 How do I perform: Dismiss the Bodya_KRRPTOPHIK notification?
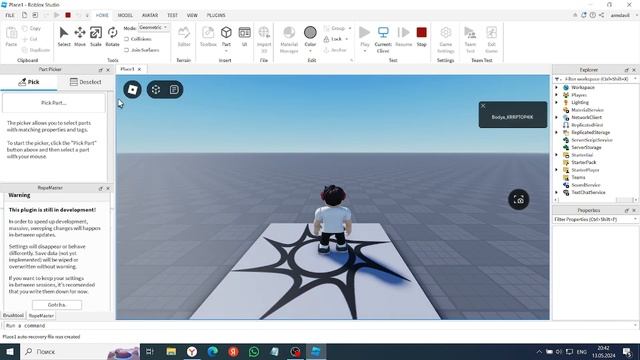[x=483, y=106]
